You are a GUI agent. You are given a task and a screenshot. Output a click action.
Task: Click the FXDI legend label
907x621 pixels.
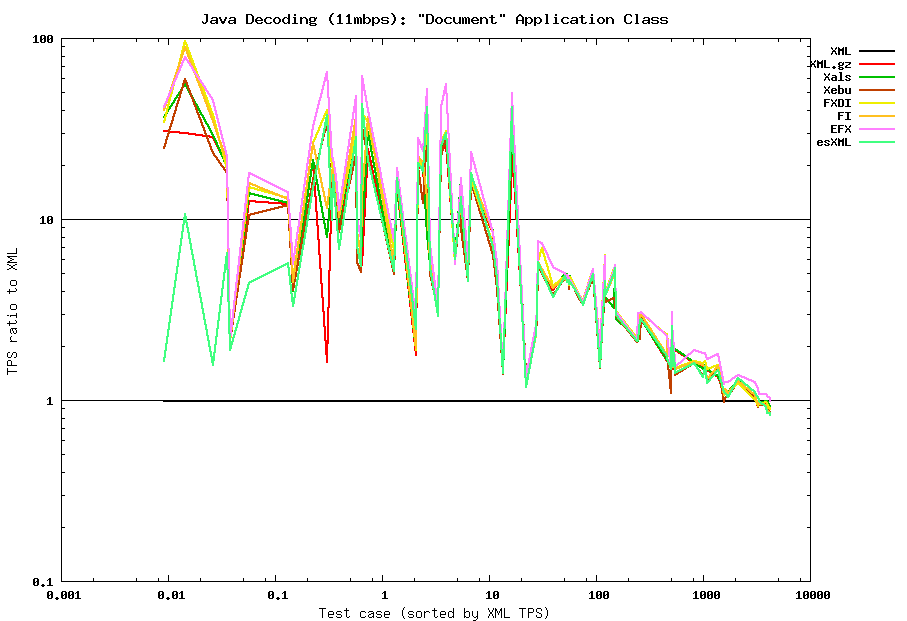837,103
